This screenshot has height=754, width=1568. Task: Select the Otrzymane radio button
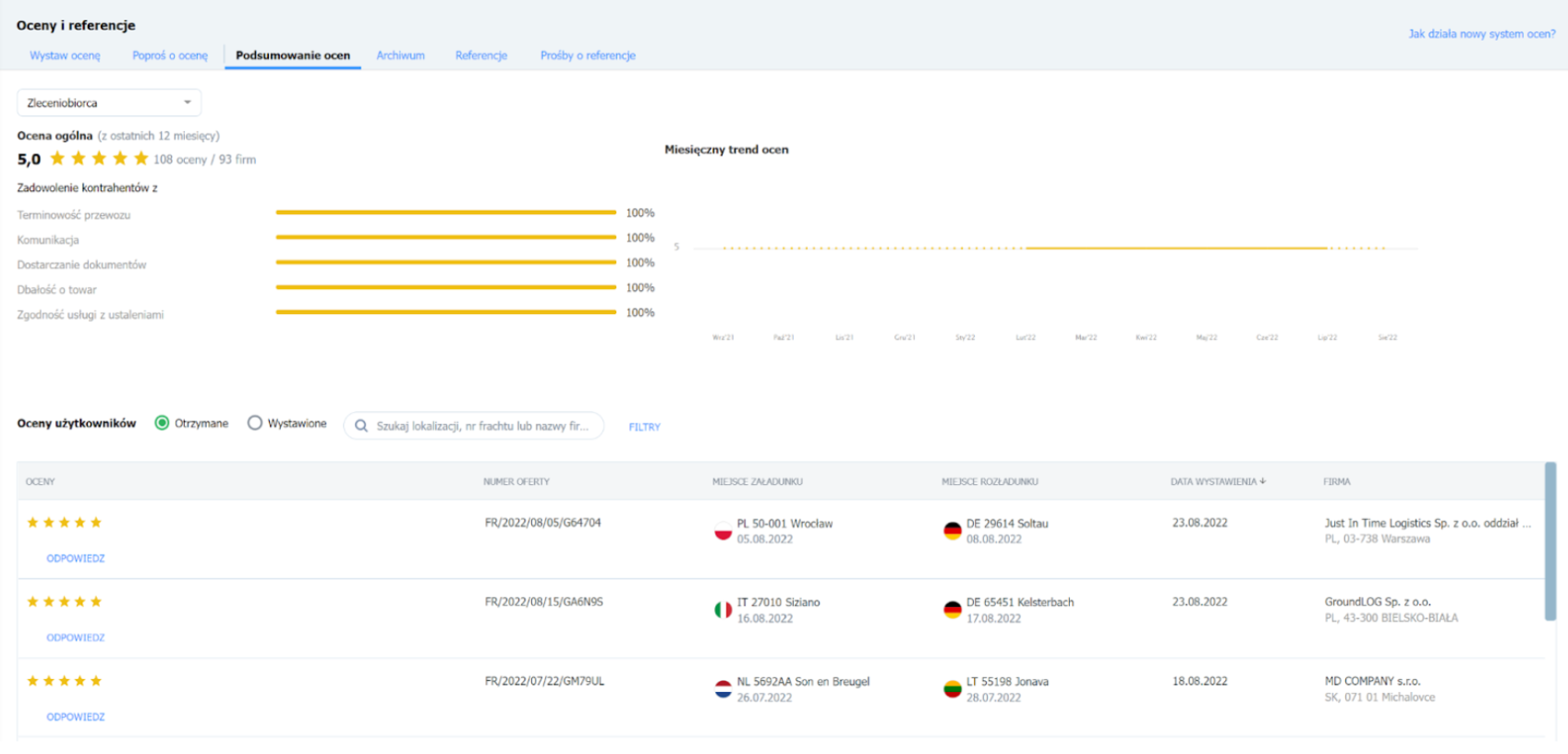pos(163,423)
